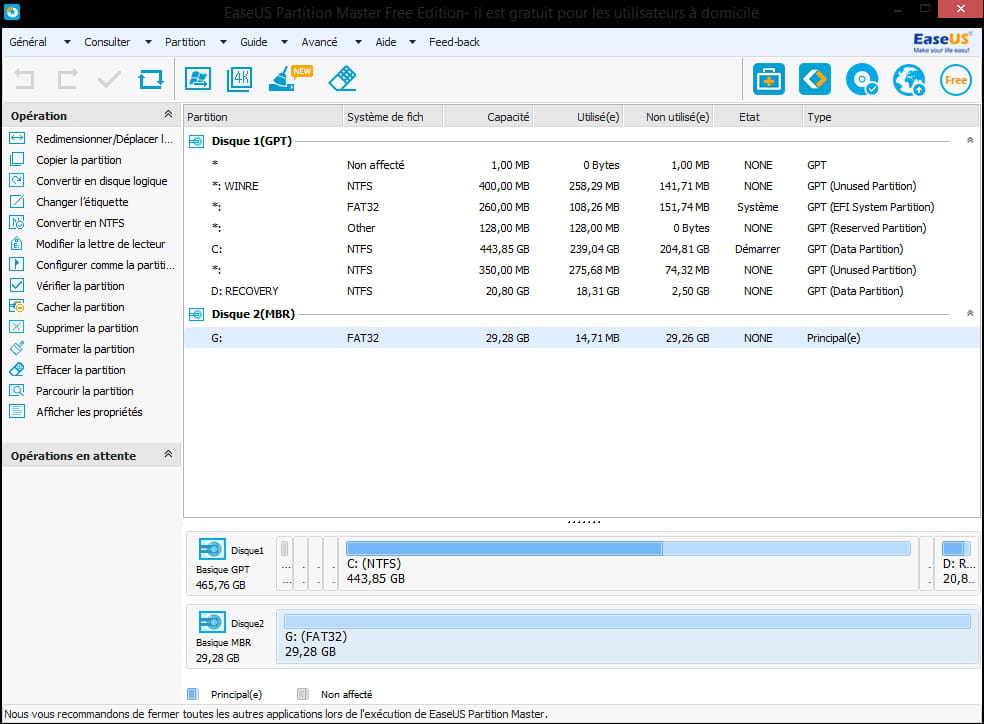The width and height of the screenshot is (984, 724).
Task: Open the Général menu
Action: pyautogui.click(x=28, y=42)
